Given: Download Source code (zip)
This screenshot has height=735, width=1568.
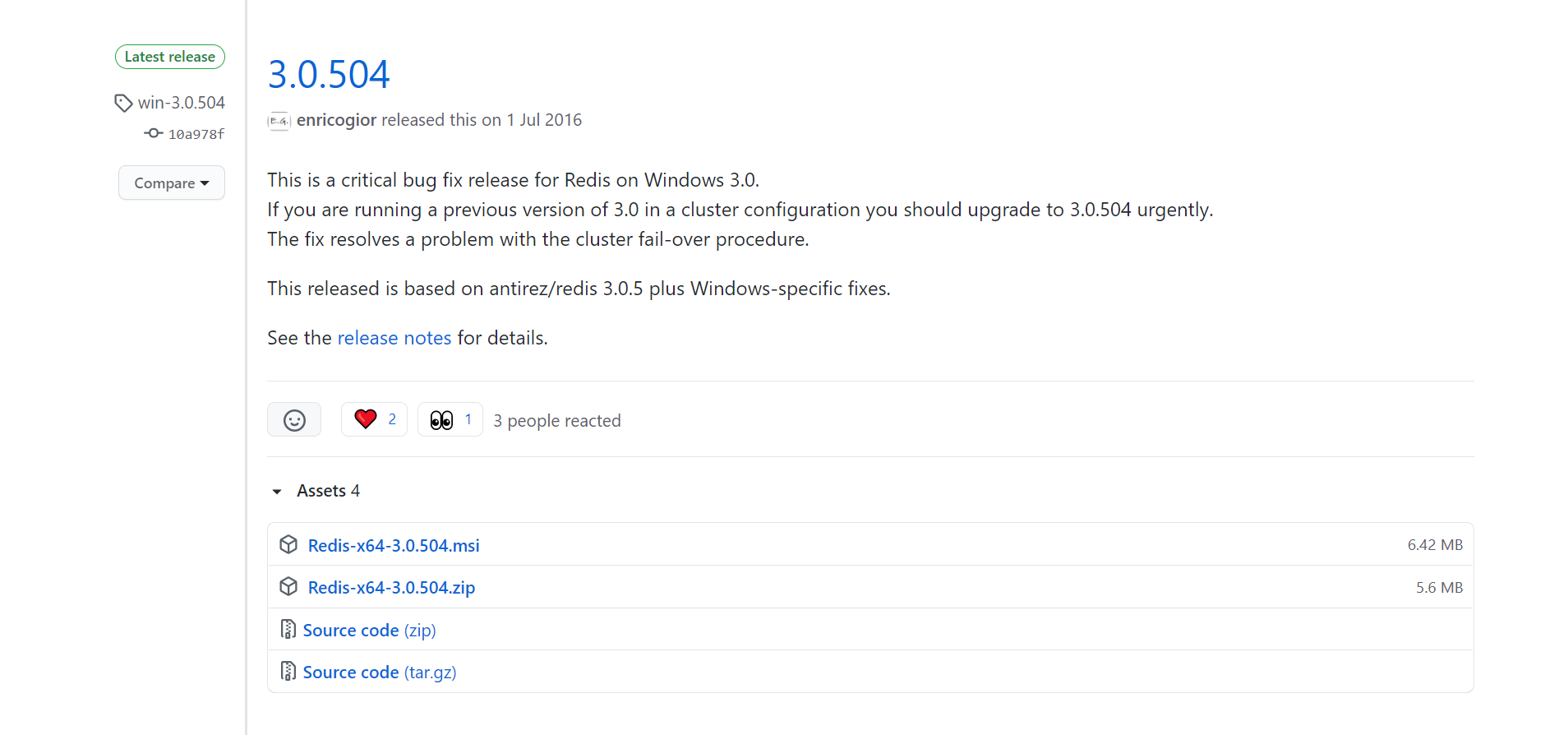Looking at the screenshot, I should [x=370, y=631].
